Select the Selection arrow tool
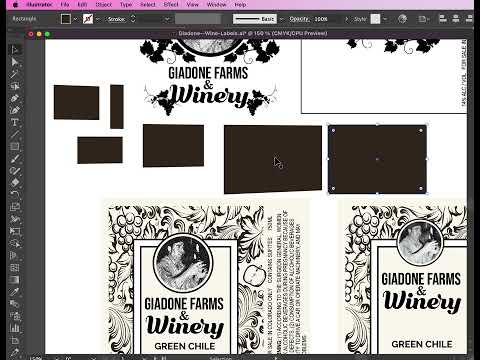Screen dimensions: 480x360 tap(15, 50)
